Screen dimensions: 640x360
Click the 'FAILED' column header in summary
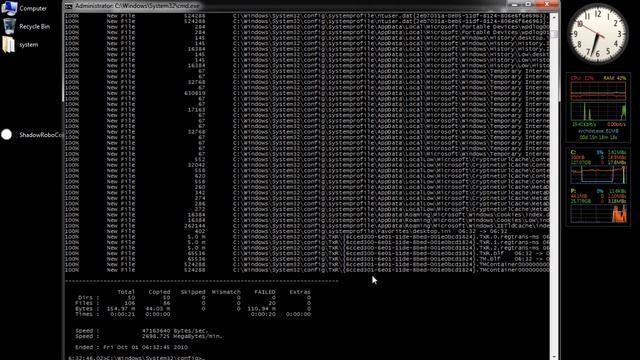click(264, 292)
